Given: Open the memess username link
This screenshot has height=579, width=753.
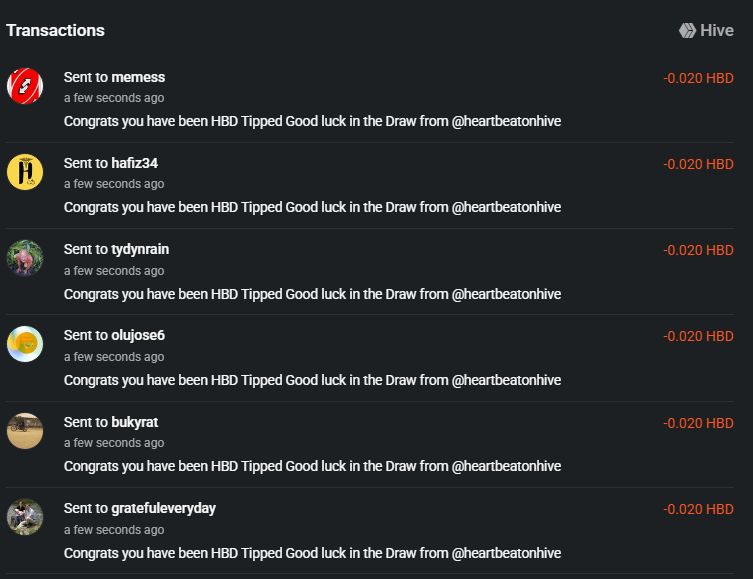Looking at the screenshot, I should coord(138,77).
